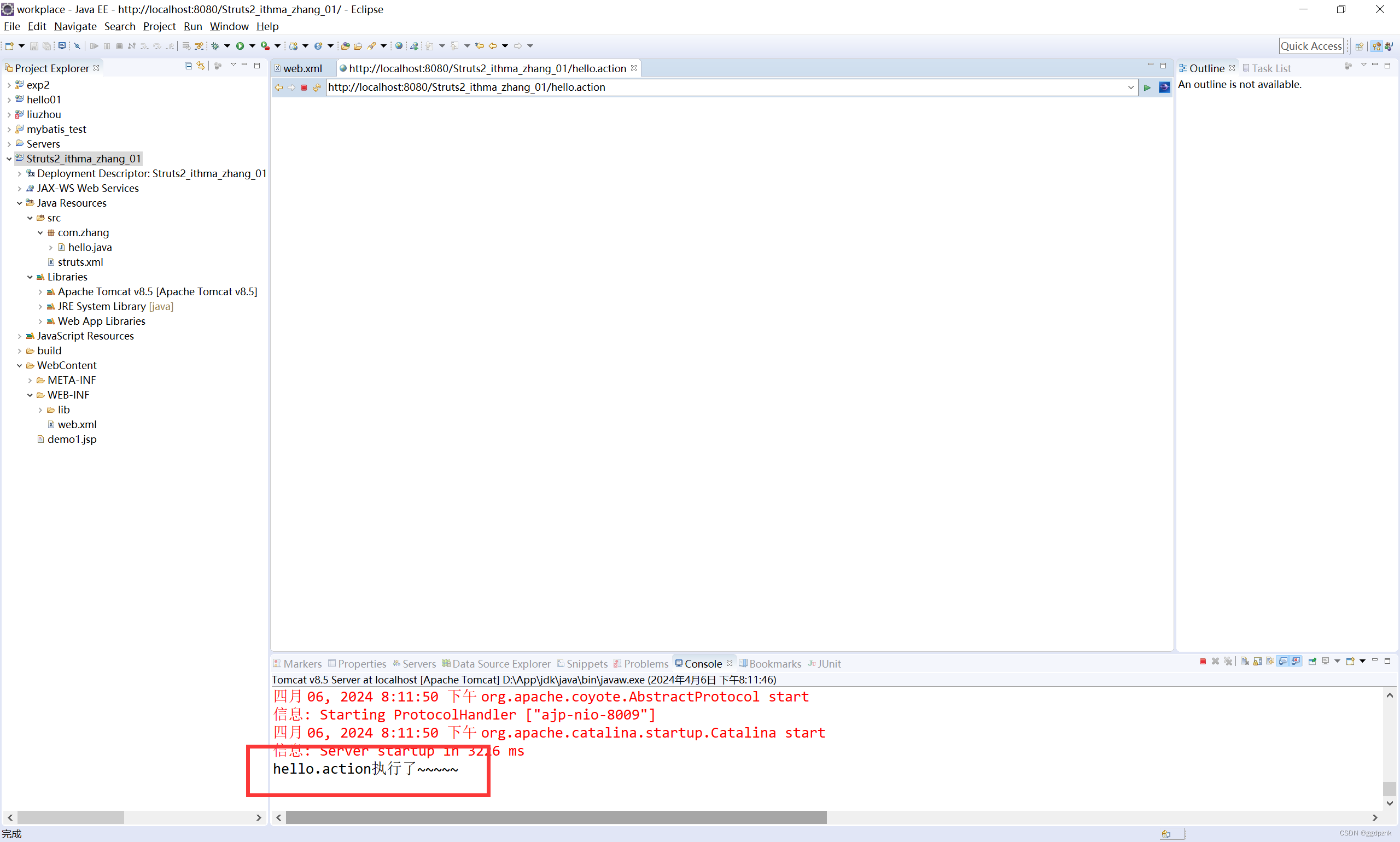Image resolution: width=1400 pixels, height=842 pixels.
Task: Click the red Stop loading icon in browser
Action: (x=304, y=87)
